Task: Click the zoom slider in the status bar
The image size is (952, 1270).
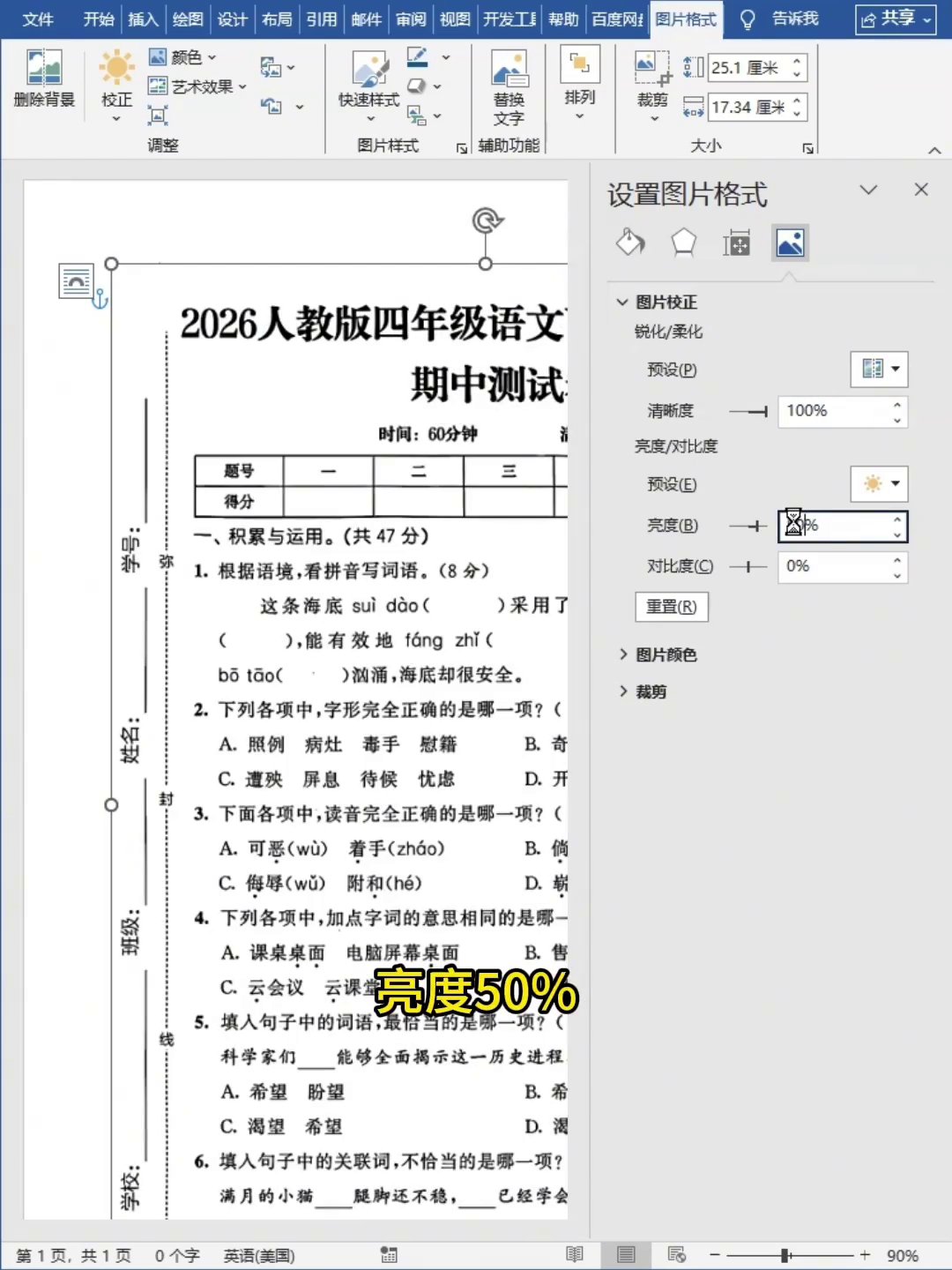Action: click(790, 1254)
